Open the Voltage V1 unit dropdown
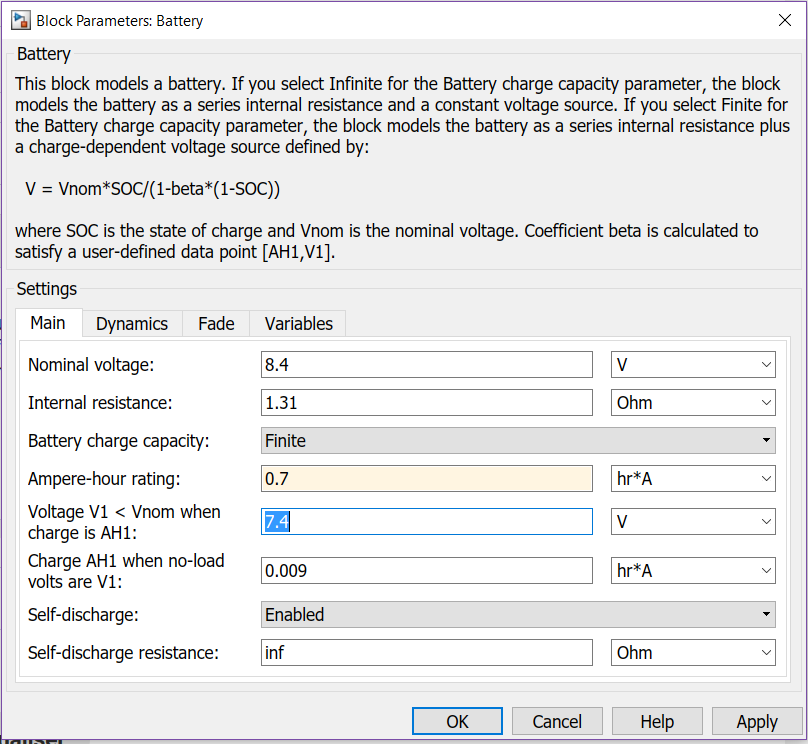The width and height of the screenshot is (808, 744). [693, 521]
